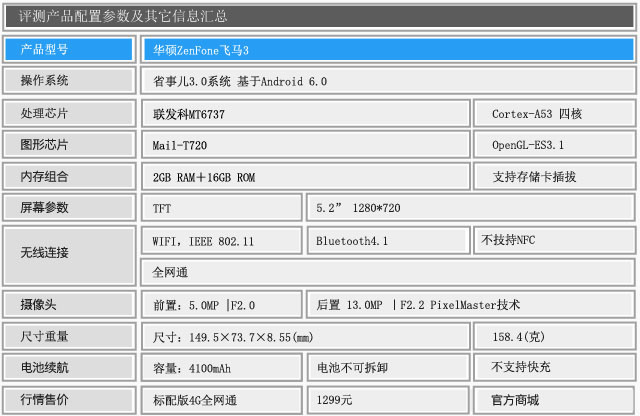
Task: Select the 尺寸重量 row label
Action: tap(69, 336)
